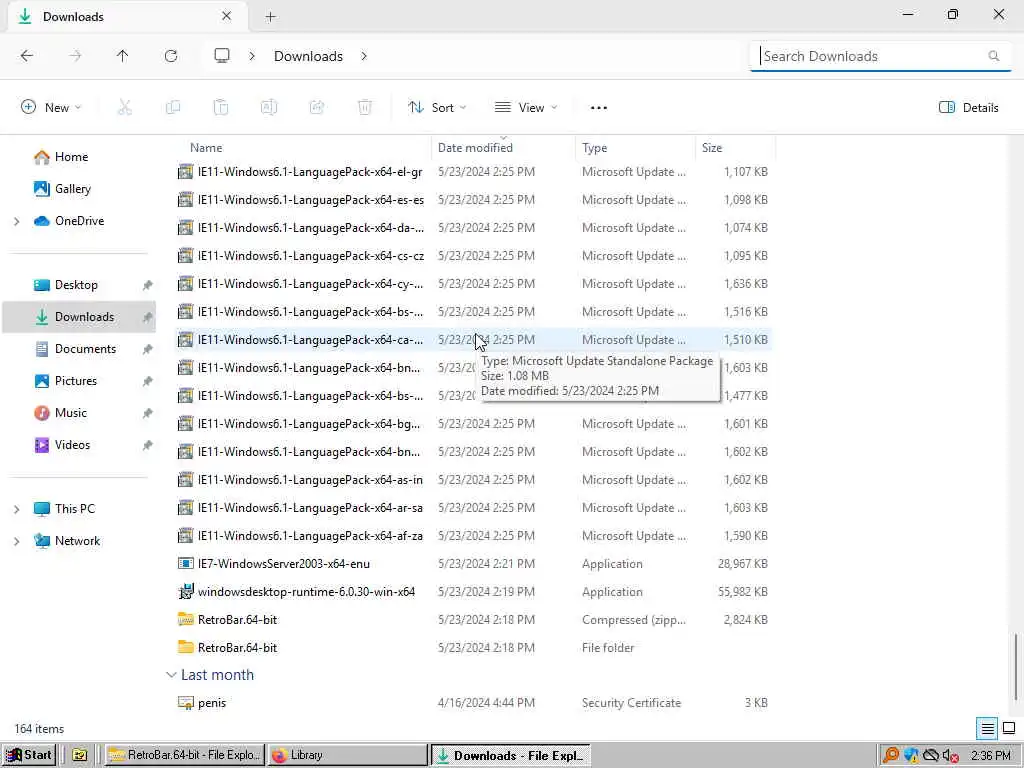This screenshot has height=768, width=1024.
Task: Open the View layout dropdown
Action: (x=526, y=108)
